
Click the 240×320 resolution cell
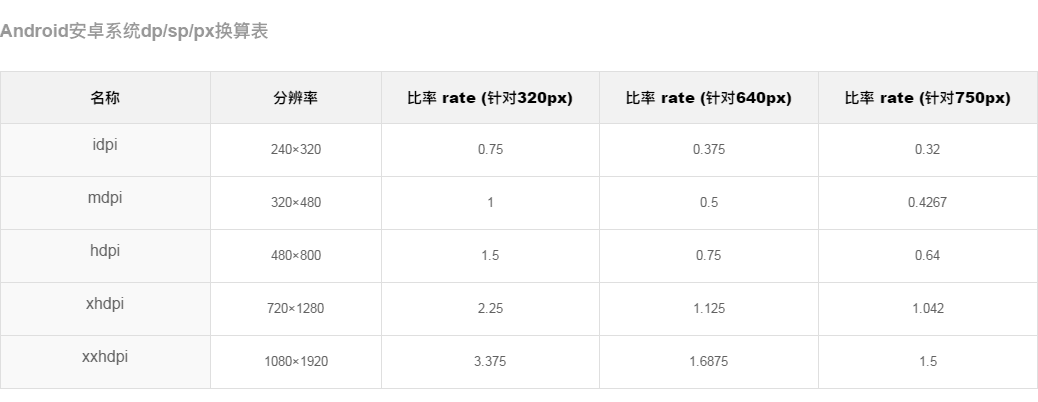click(x=296, y=150)
